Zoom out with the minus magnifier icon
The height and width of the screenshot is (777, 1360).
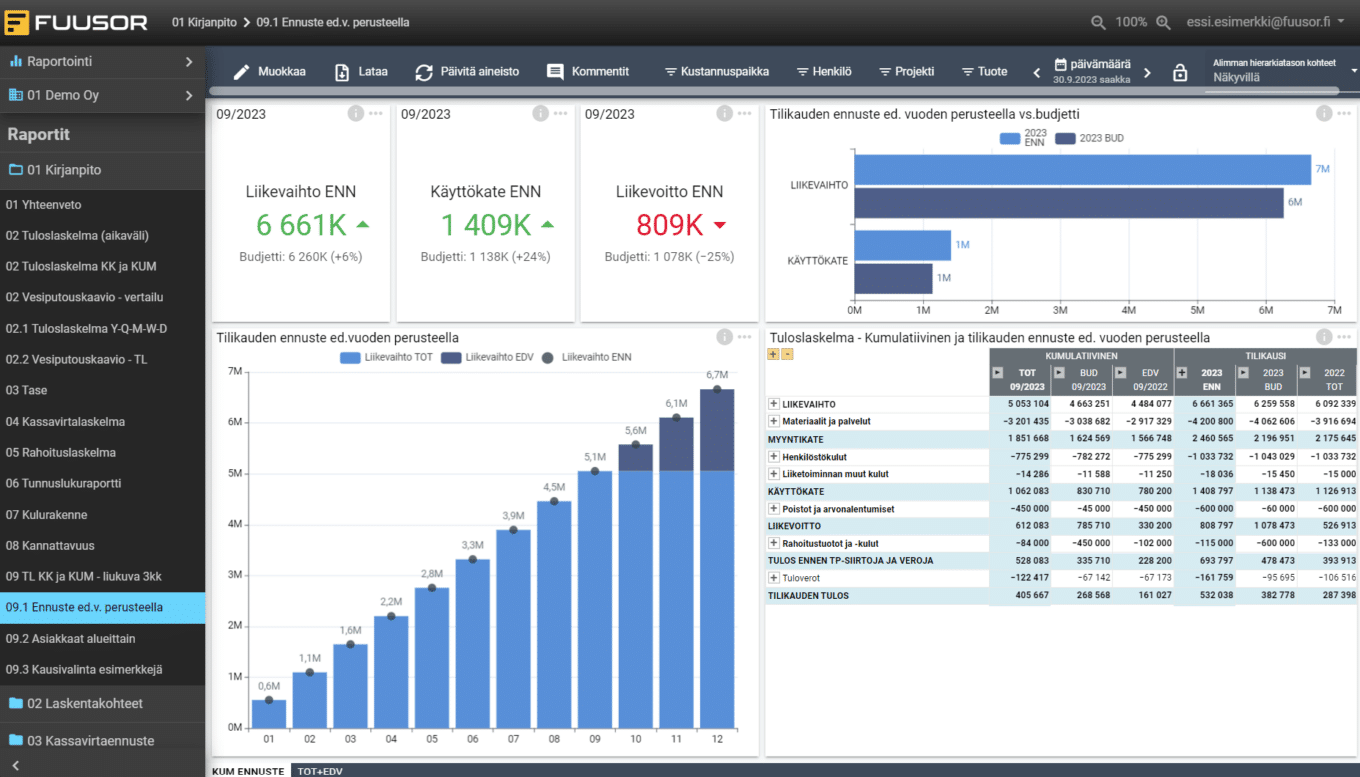[x=1098, y=22]
